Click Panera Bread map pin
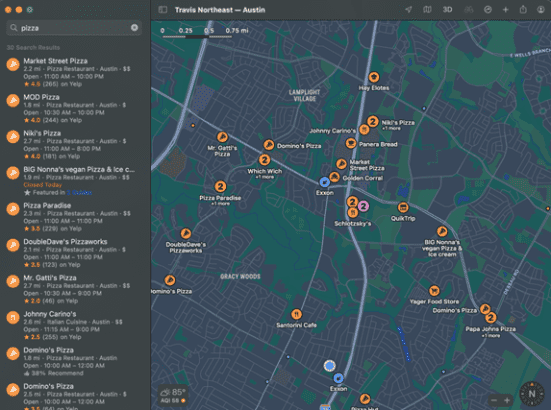Image resolution: width=551 pixels, height=410 pixels. click(x=350, y=143)
